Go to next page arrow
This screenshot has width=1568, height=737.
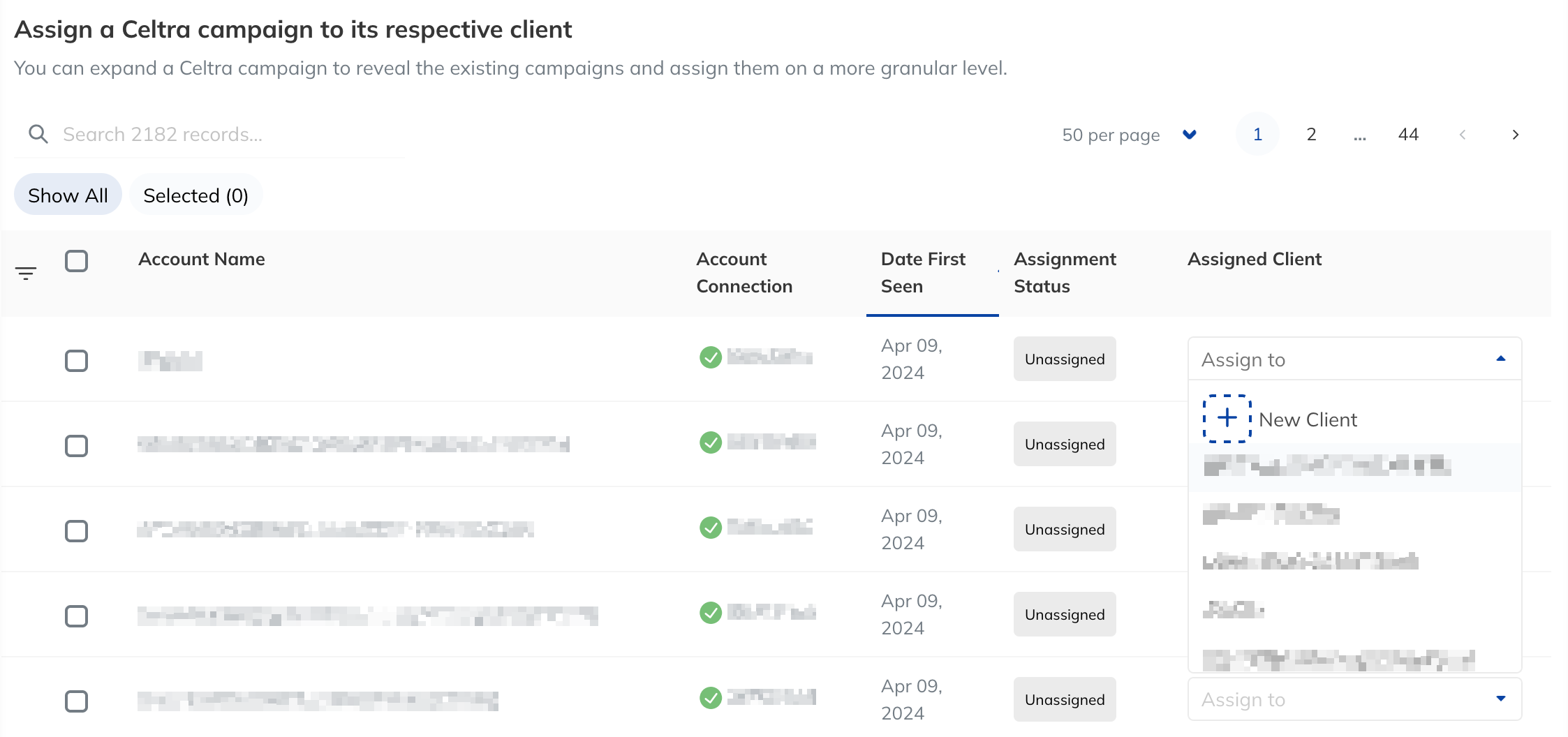pyautogui.click(x=1515, y=135)
